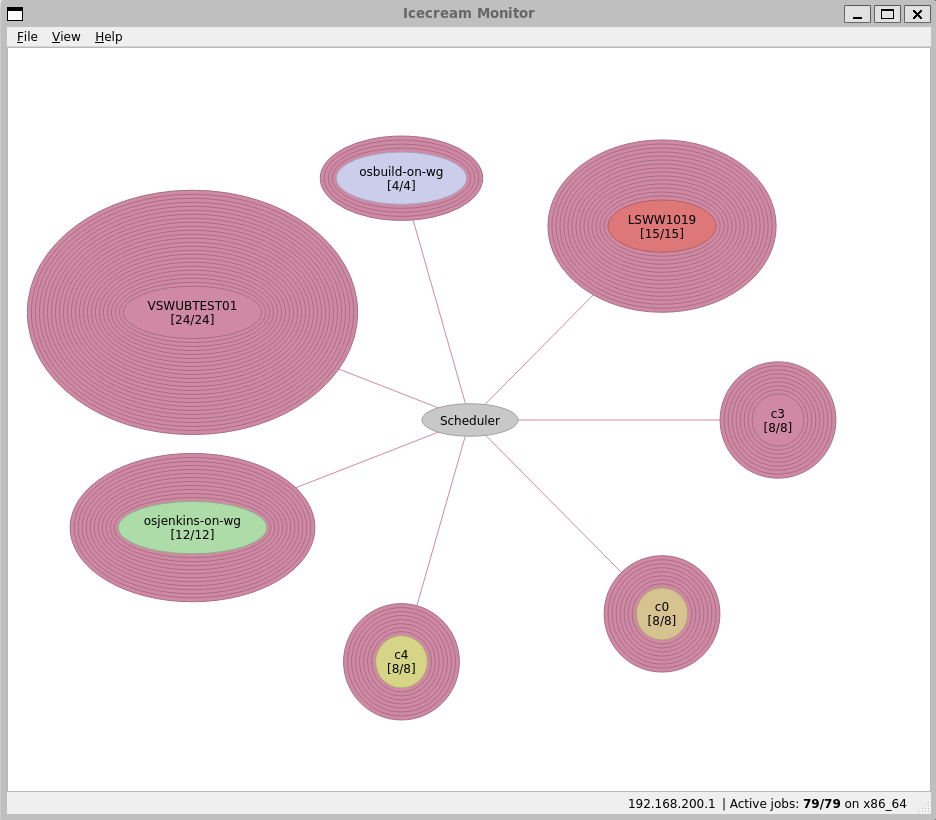Click the VSWUBTEST01 host node
Image resolution: width=936 pixels, height=820 pixels.
[192, 313]
